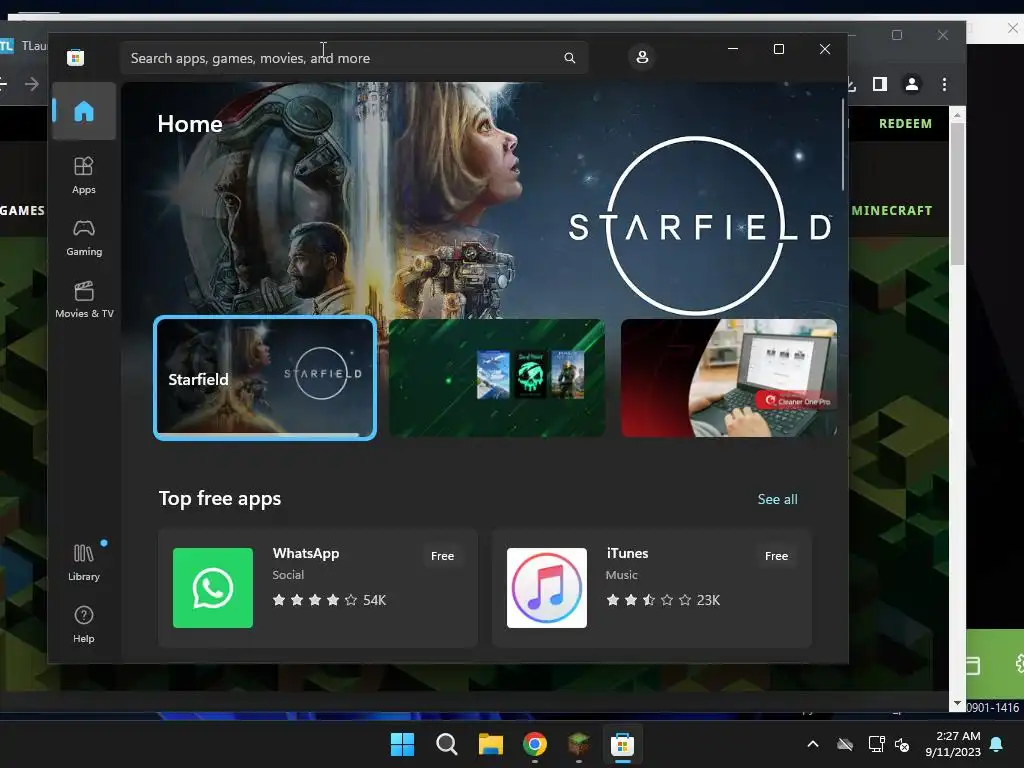
Task: Click the muted volume tray icon
Action: 903,744
